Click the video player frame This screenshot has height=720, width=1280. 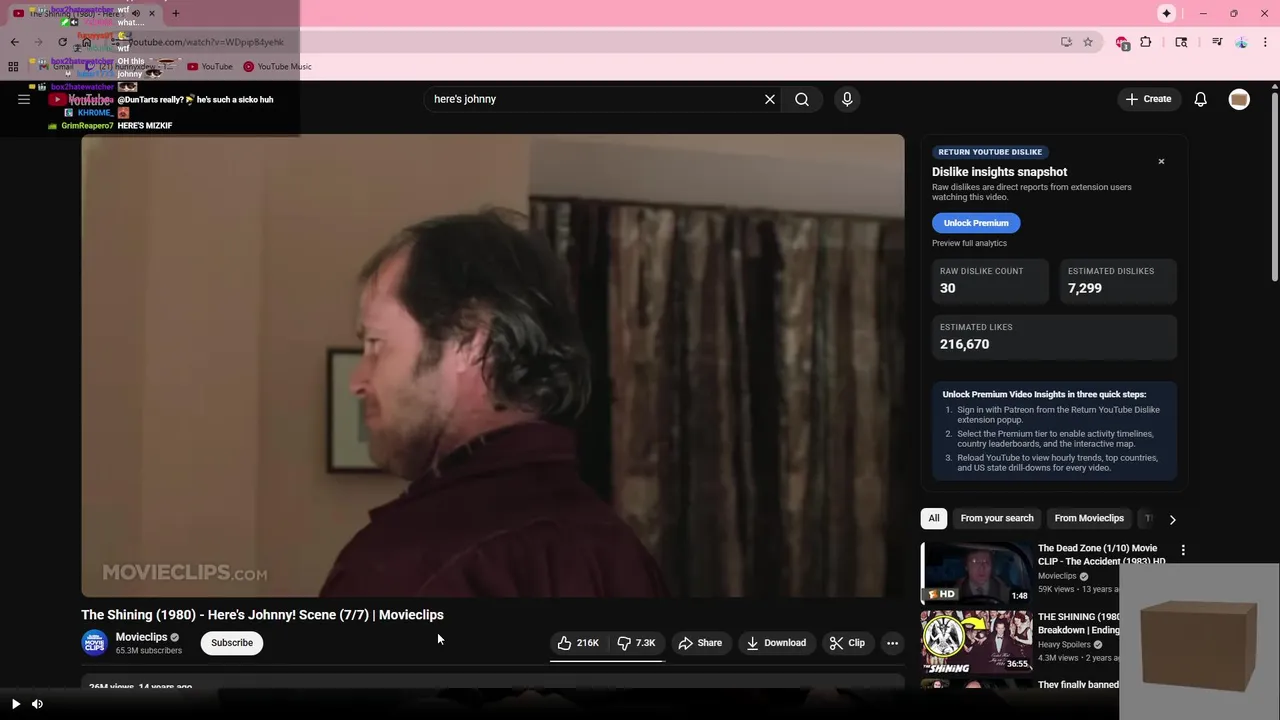coord(493,365)
